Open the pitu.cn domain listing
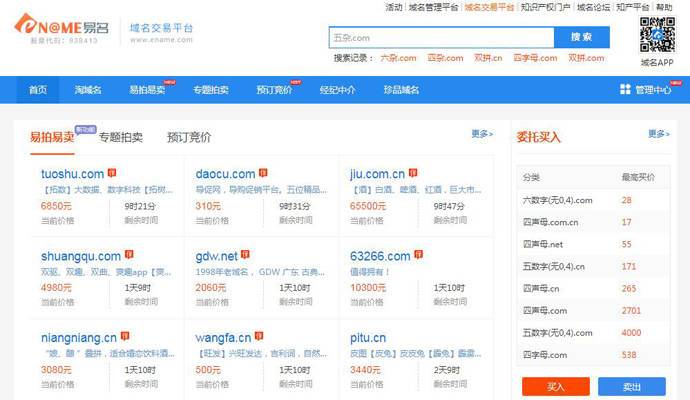The height and width of the screenshot is (400, 690). 368,338
